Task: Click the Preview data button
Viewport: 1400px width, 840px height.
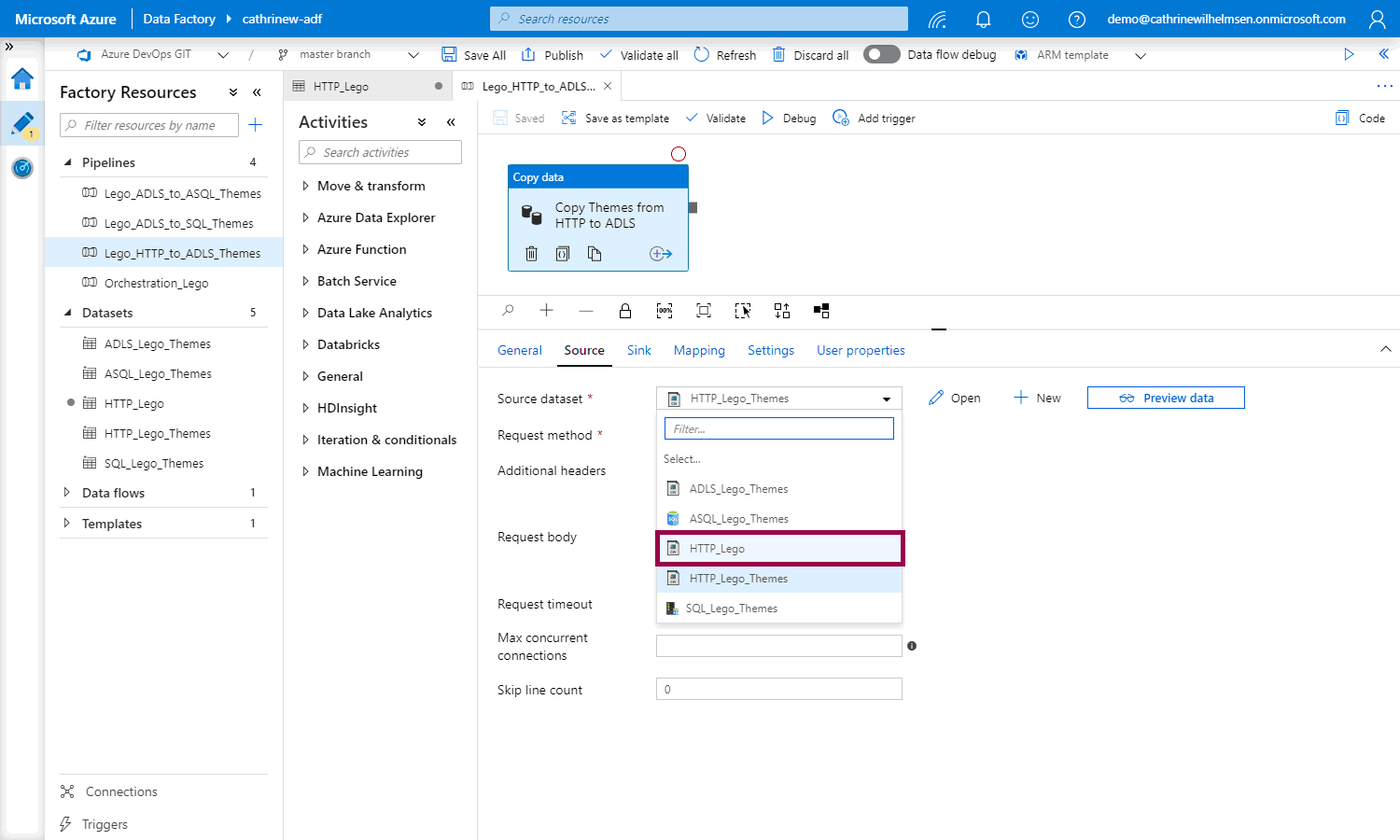Action: point(1166,399)
